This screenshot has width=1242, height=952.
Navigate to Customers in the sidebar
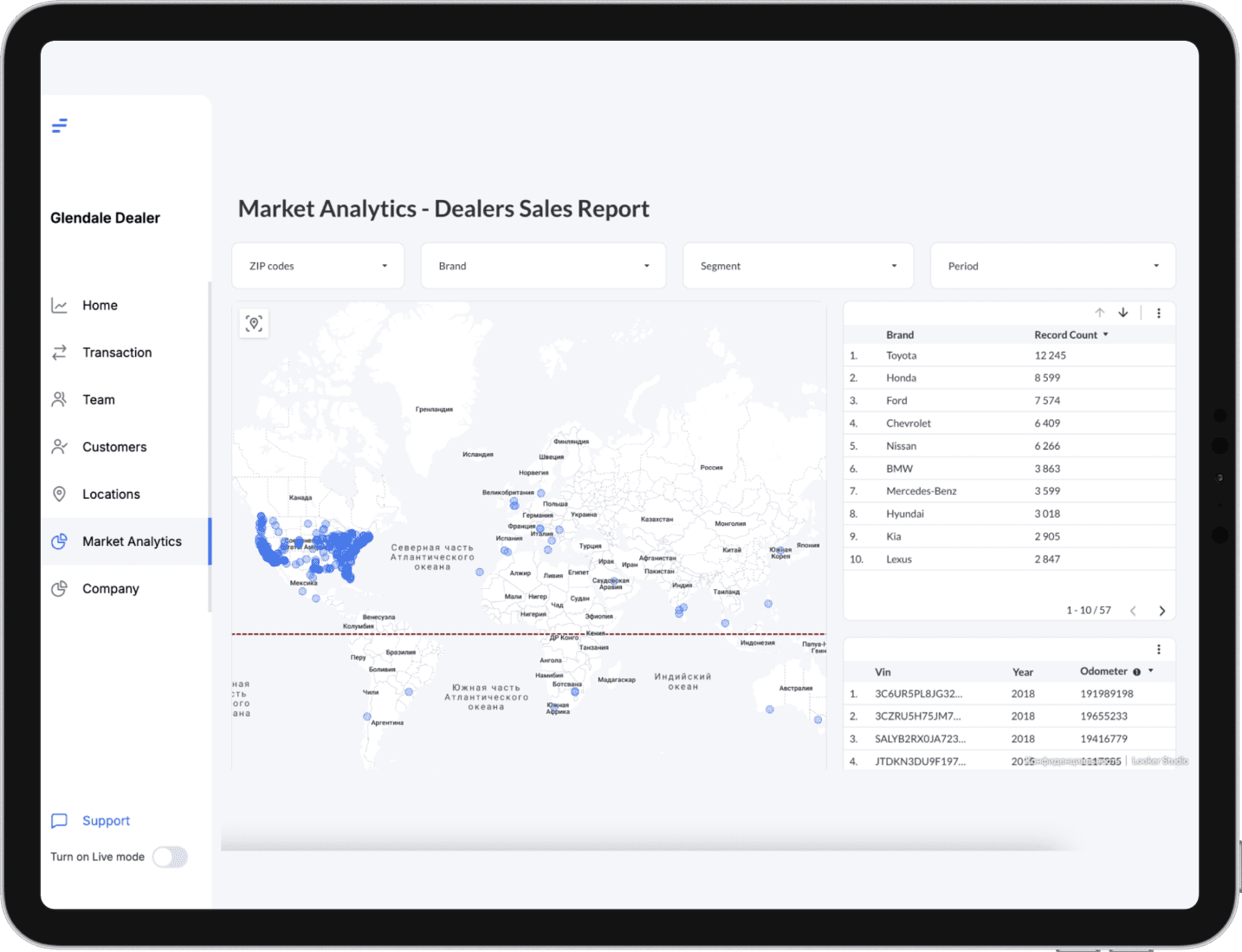114,447
